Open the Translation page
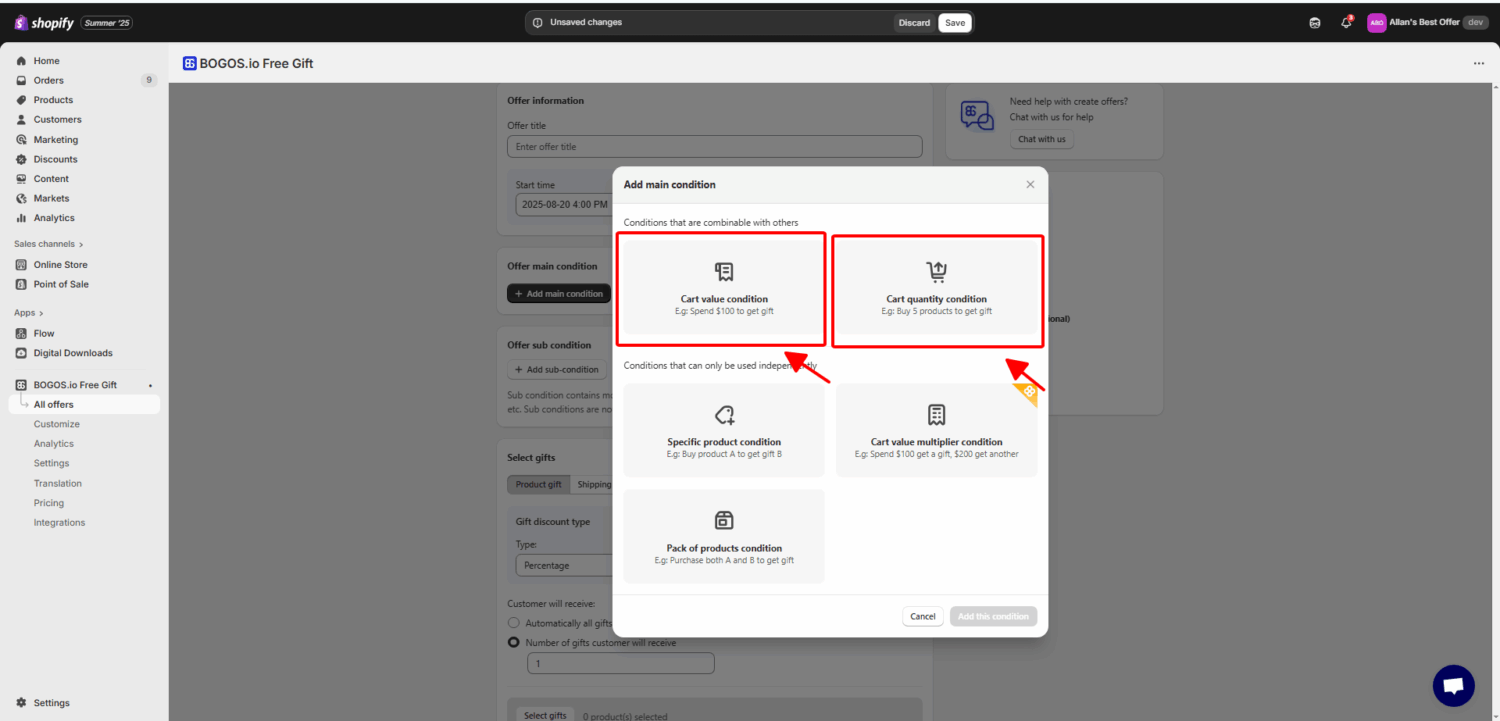Viewport: 1500px width, 721px height. click(58, 484)
